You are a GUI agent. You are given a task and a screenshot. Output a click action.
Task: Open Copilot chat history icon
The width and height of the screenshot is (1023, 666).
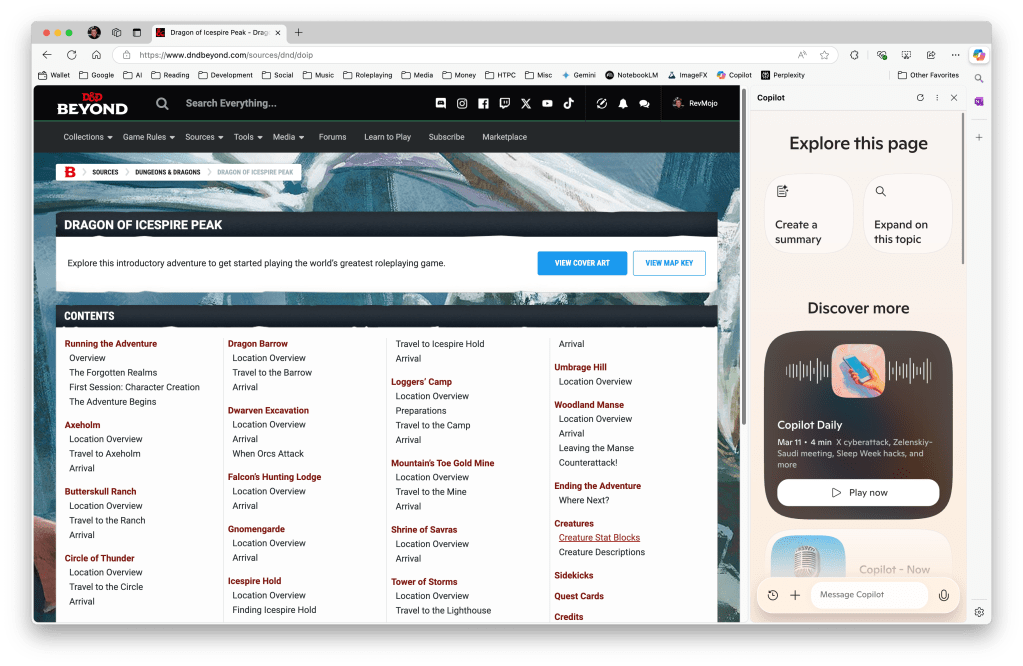(773, 595)
